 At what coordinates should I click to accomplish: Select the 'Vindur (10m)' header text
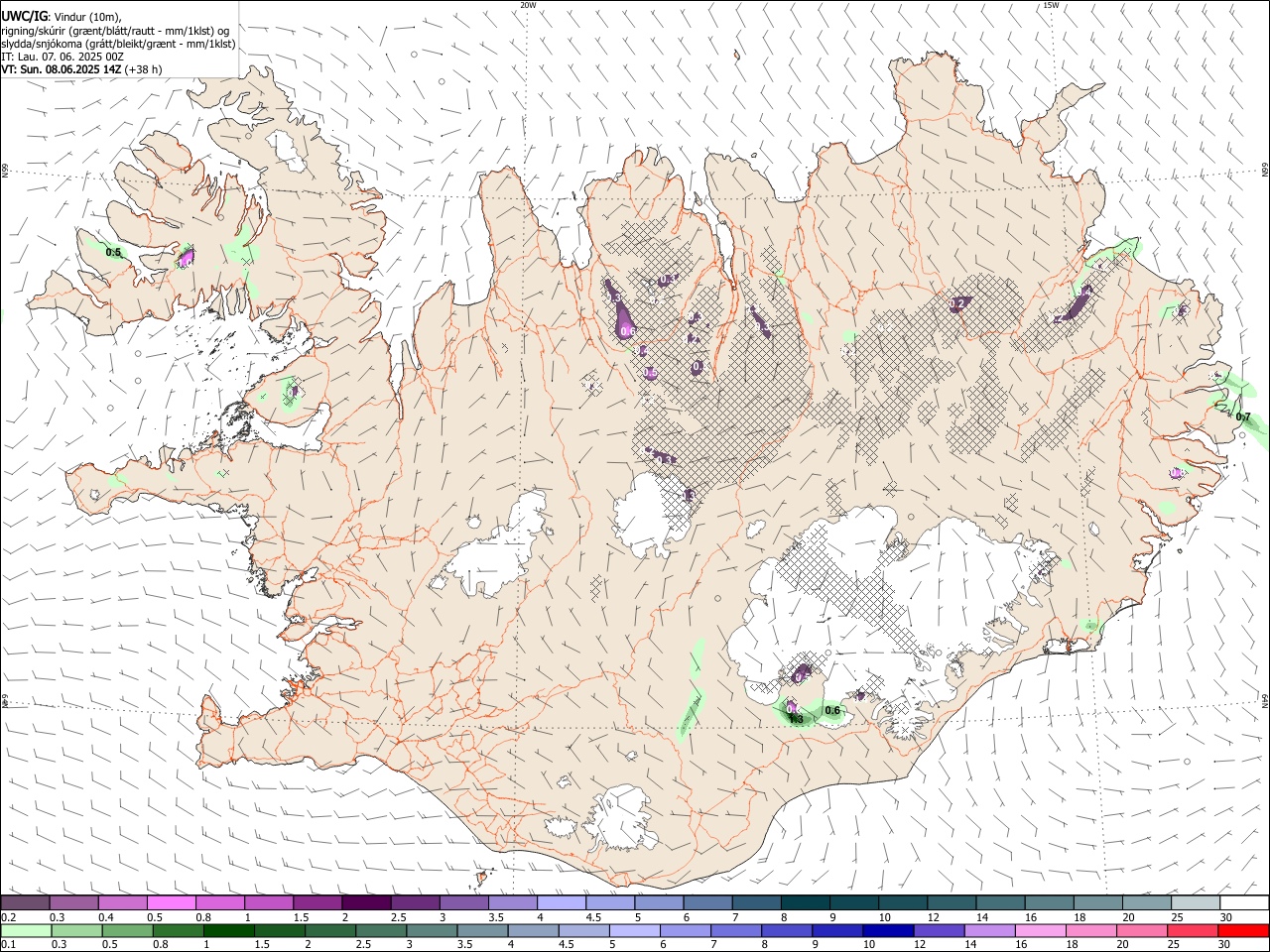(86, 17)
